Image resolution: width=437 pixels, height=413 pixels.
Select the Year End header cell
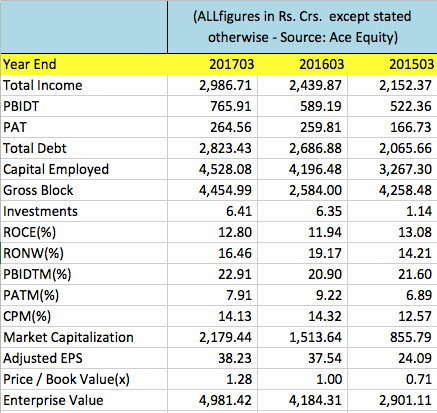tap(84, 64)
